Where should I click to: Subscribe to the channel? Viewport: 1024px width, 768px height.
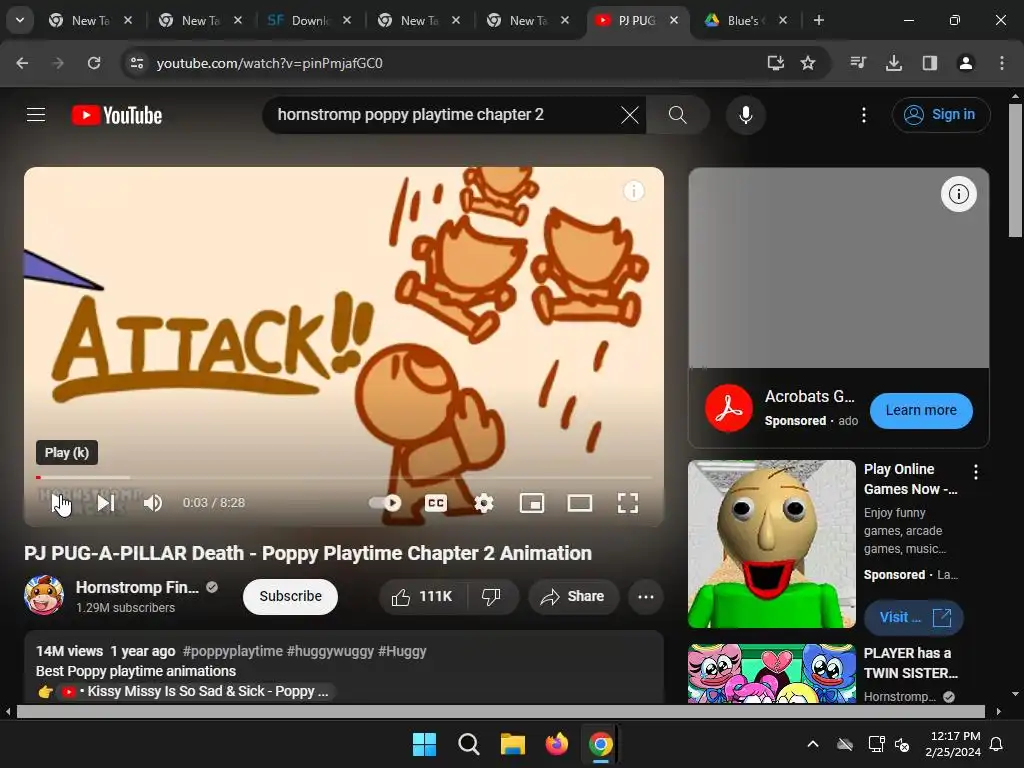[290, 596]
